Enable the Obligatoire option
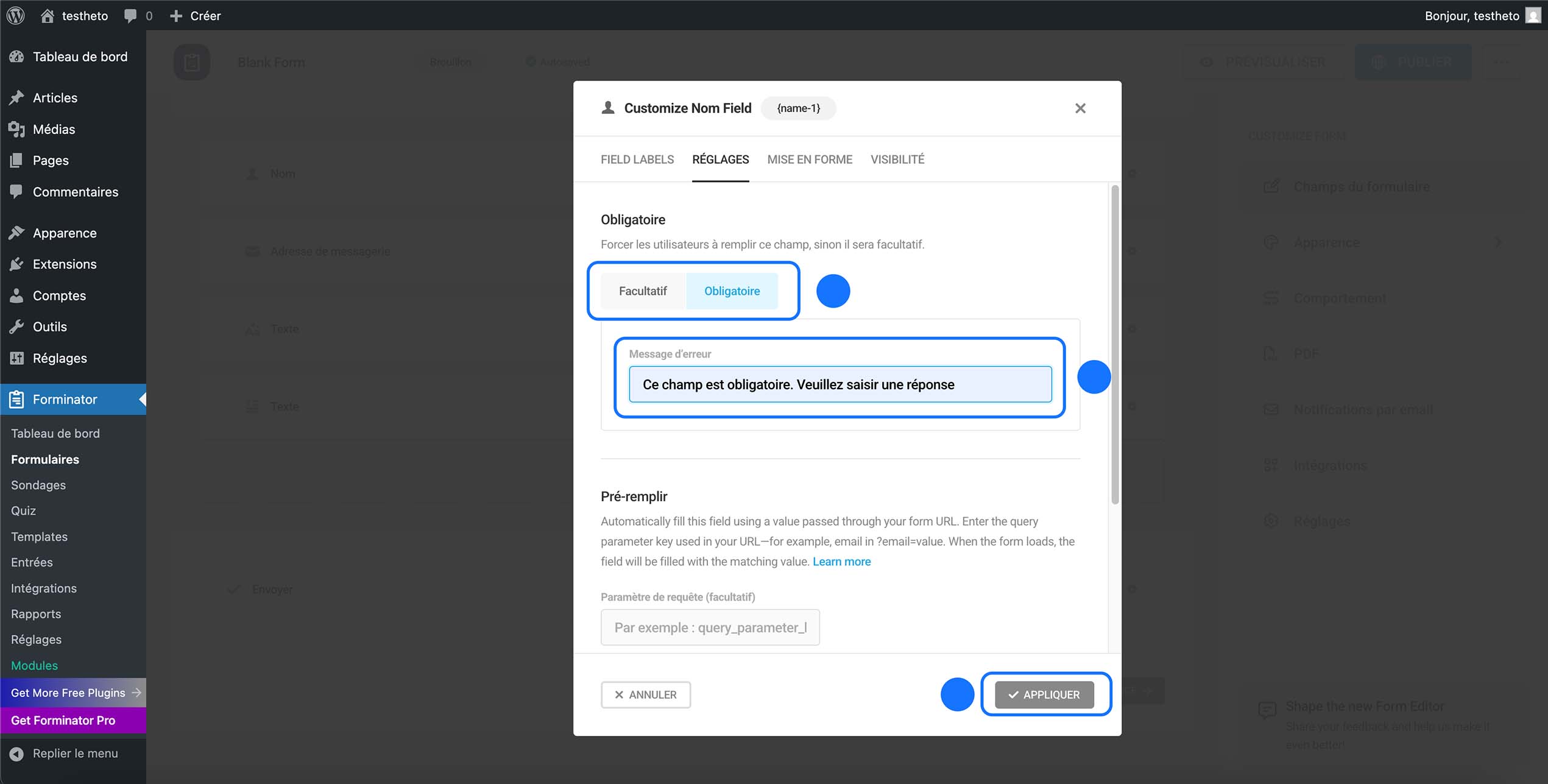 732,291
